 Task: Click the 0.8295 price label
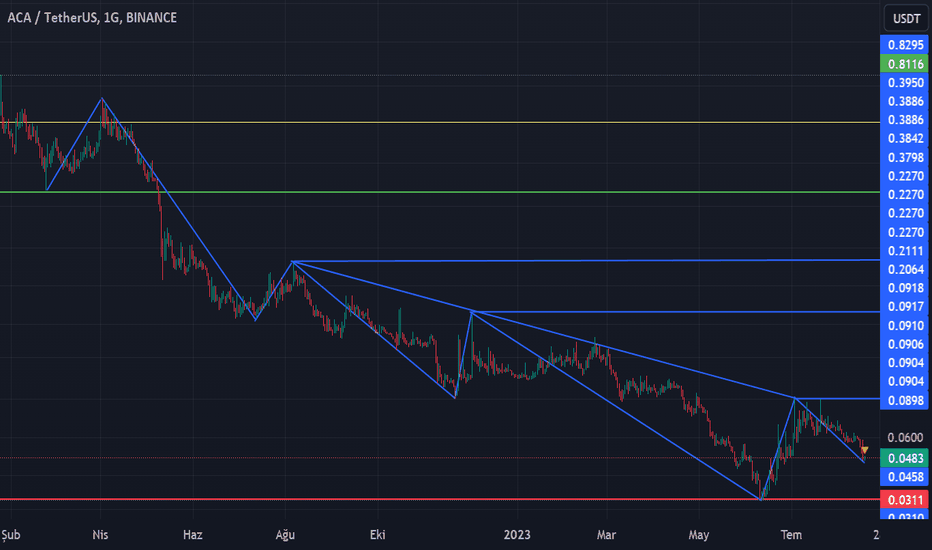[x=906, y=45]
